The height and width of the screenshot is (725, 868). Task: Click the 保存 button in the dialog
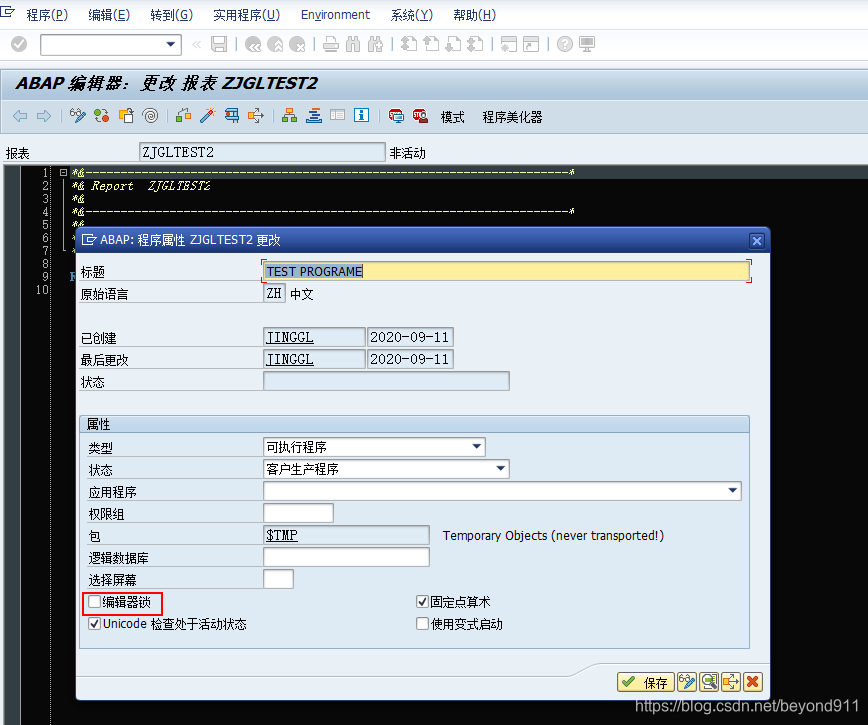point(645,682)
